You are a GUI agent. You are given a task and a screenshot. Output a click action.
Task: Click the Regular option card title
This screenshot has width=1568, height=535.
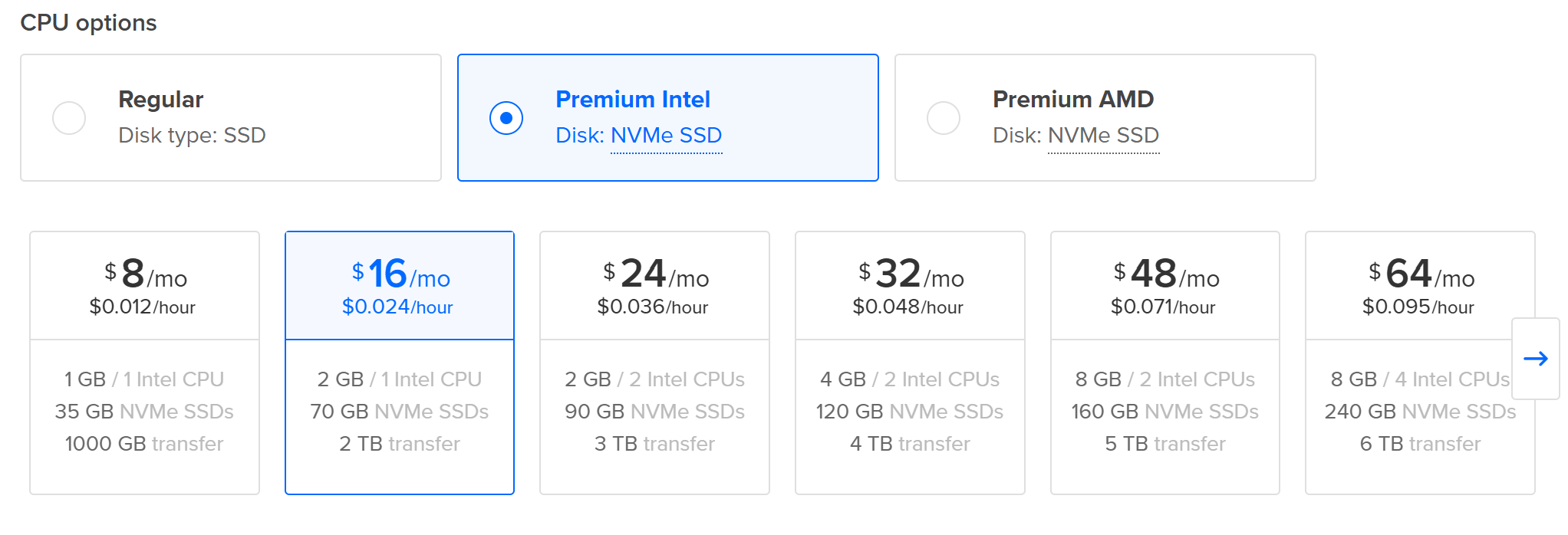coord(161,100)
